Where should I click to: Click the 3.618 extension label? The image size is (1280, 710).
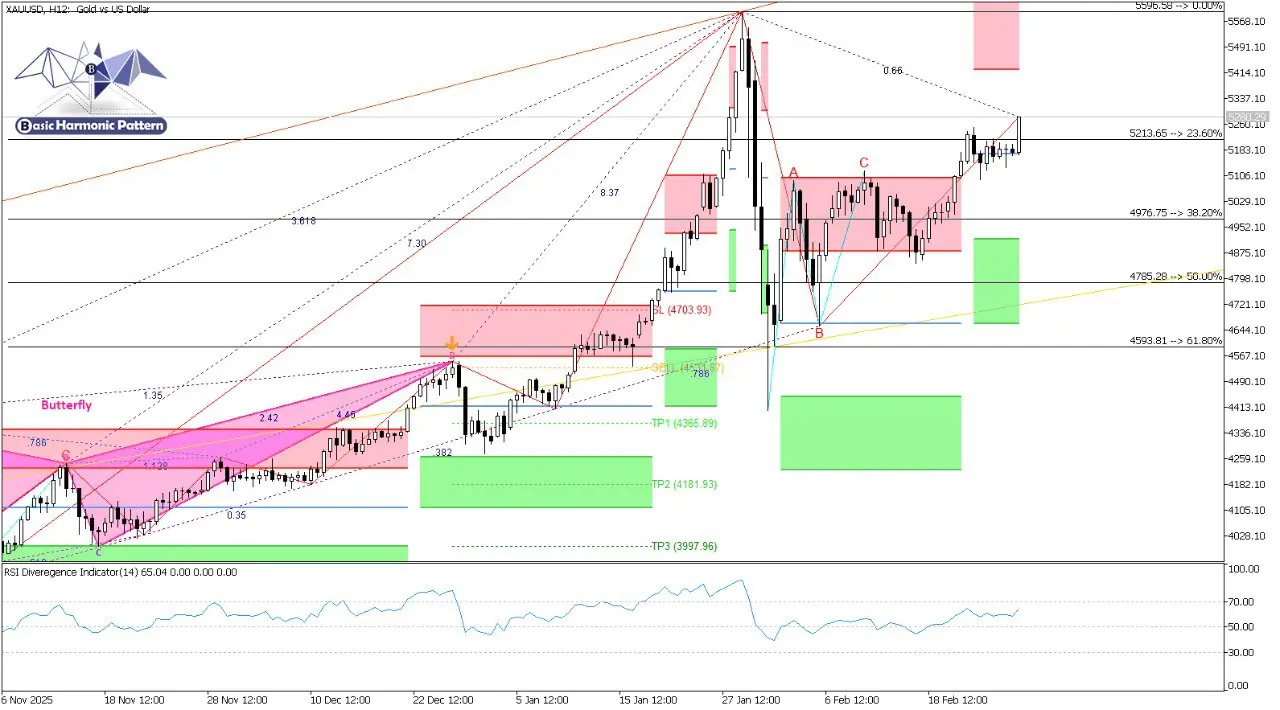click(x=302, y=221)
